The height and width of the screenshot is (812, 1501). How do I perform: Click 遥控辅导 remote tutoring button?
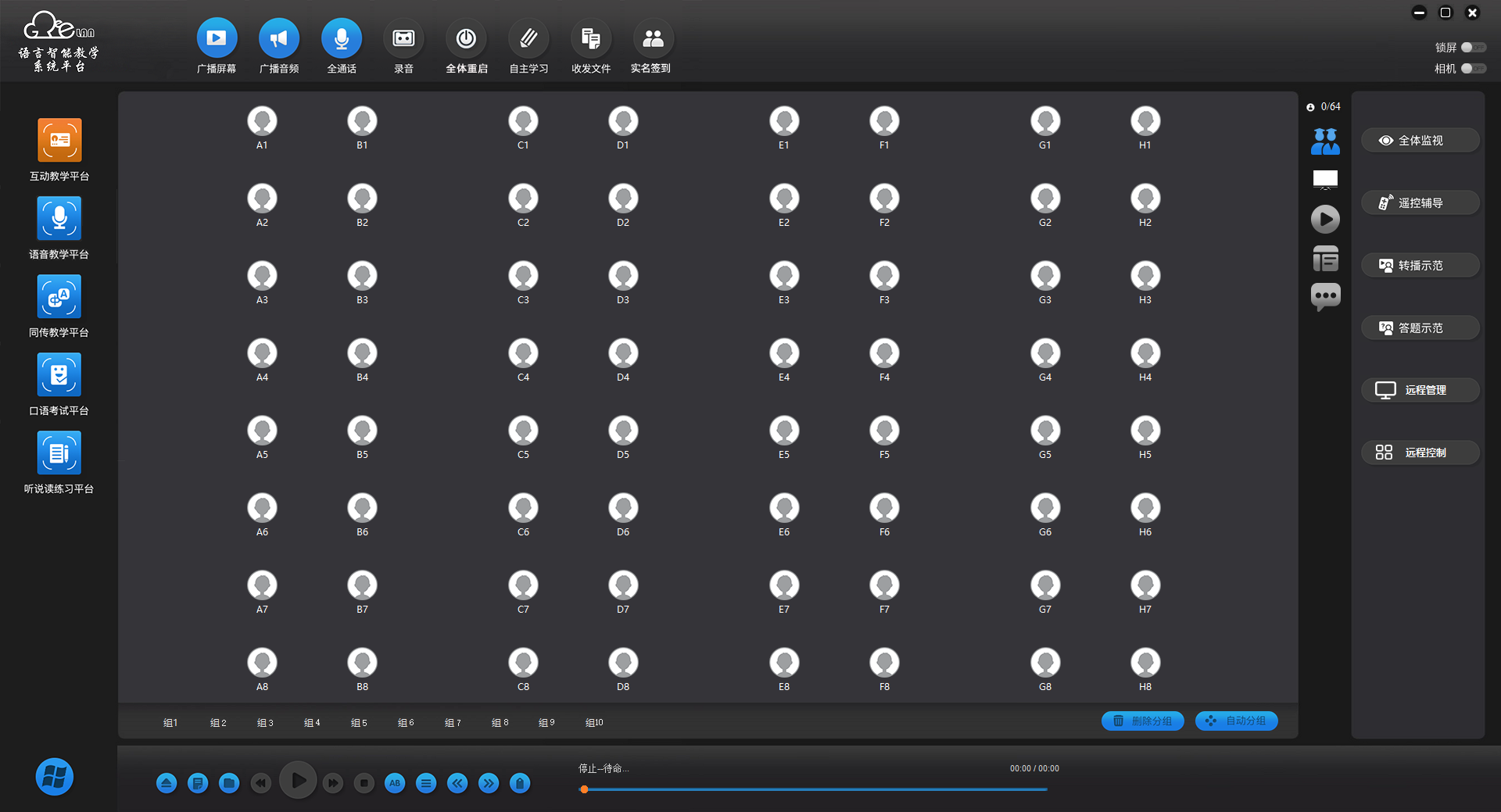point(1420,203)
